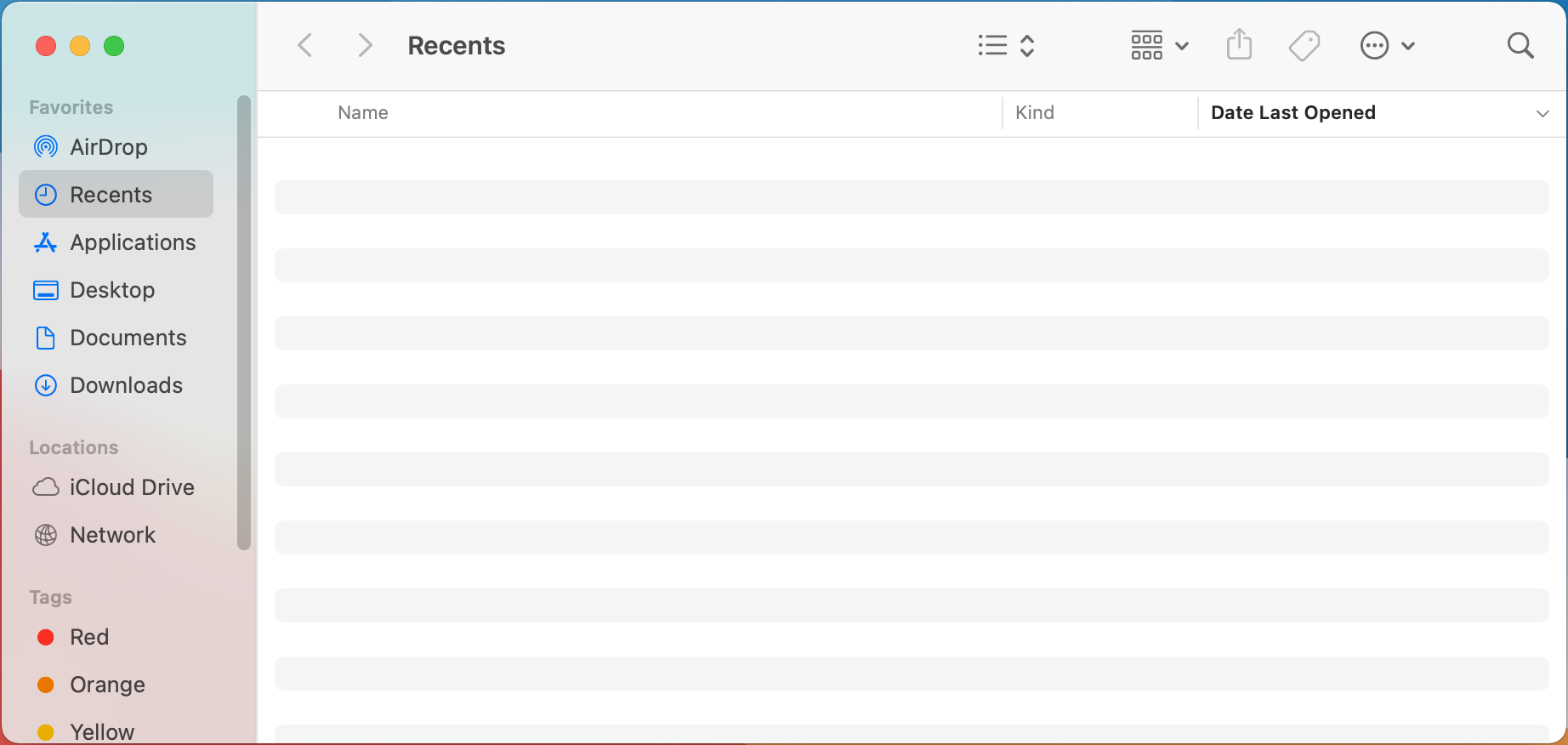Select the Orange tag
The height and width of the screenshot is (745, 1568).
[x=107, y=685]
